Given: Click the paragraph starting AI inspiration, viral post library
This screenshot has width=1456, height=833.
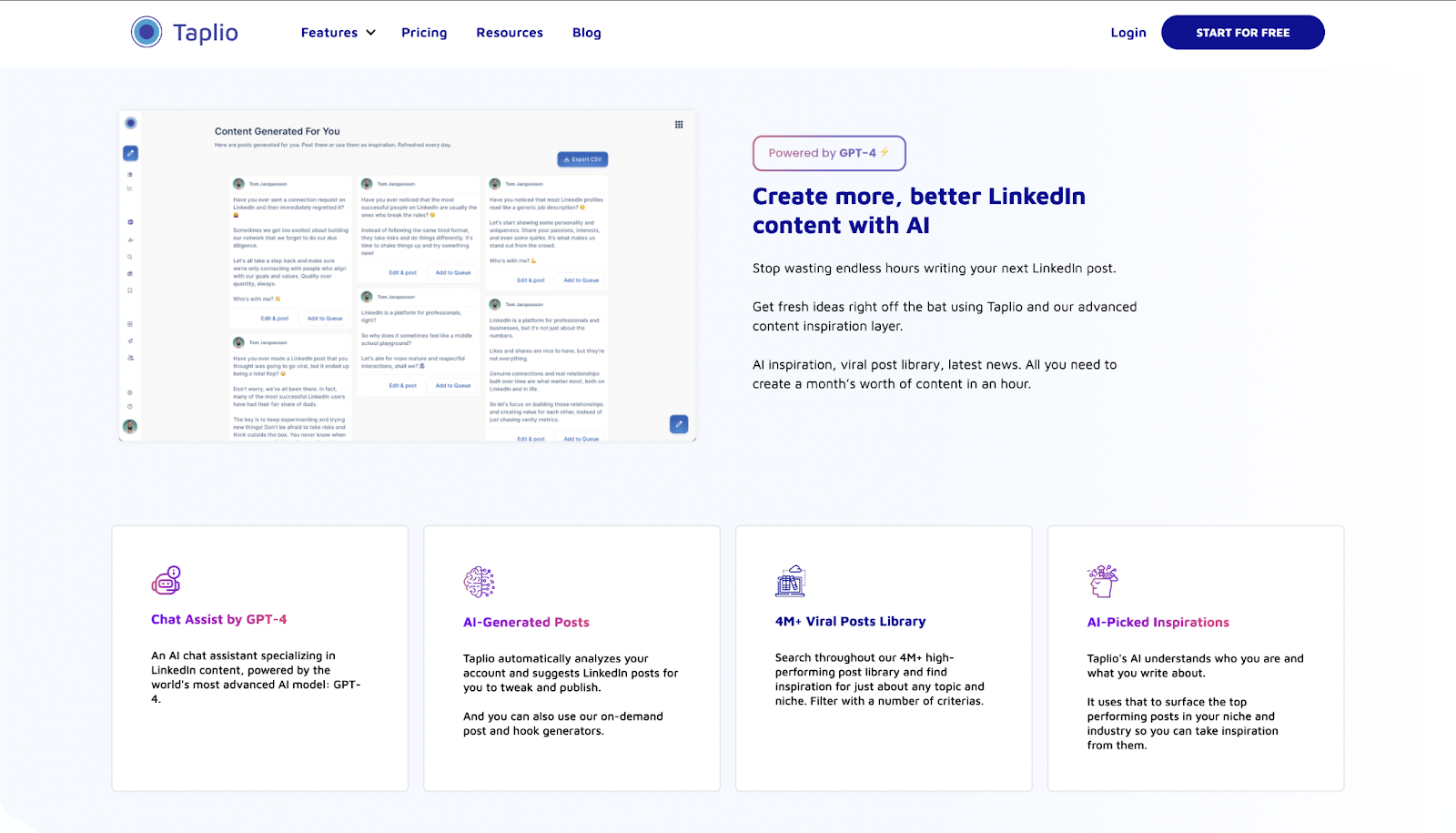Looking at the screenshot, I should coord(935,374).
